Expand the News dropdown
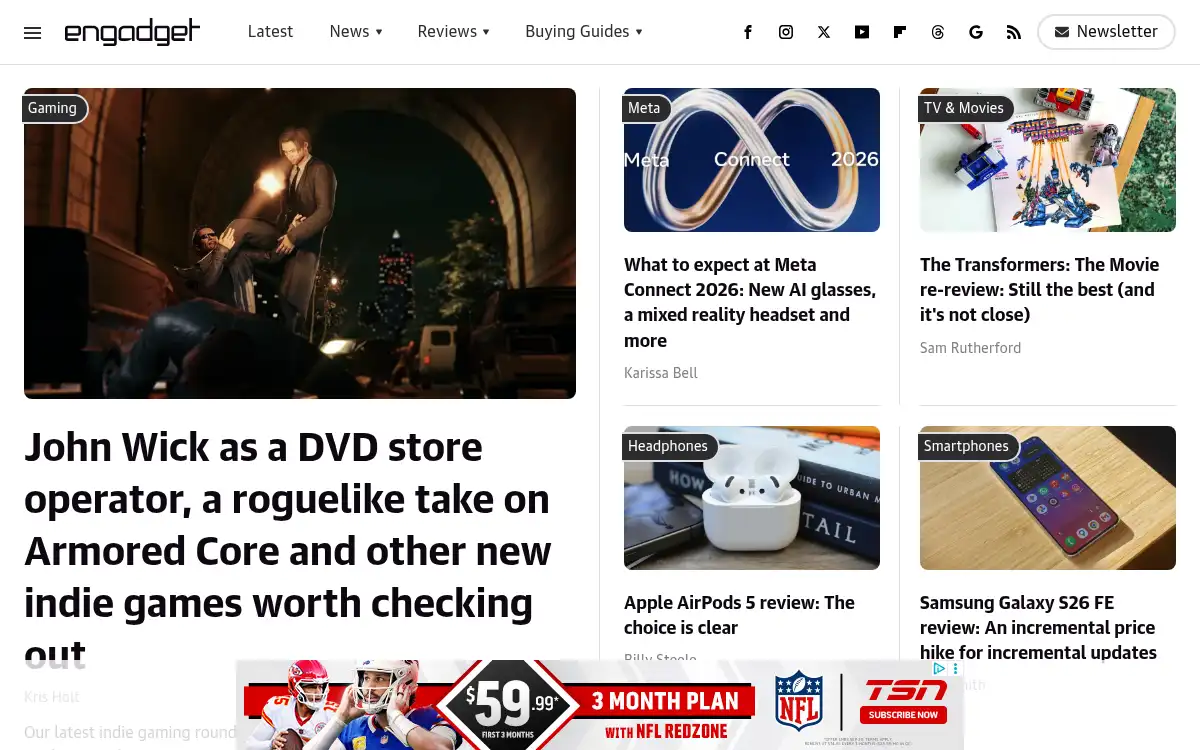1200x750 pixels. point(356,32)
